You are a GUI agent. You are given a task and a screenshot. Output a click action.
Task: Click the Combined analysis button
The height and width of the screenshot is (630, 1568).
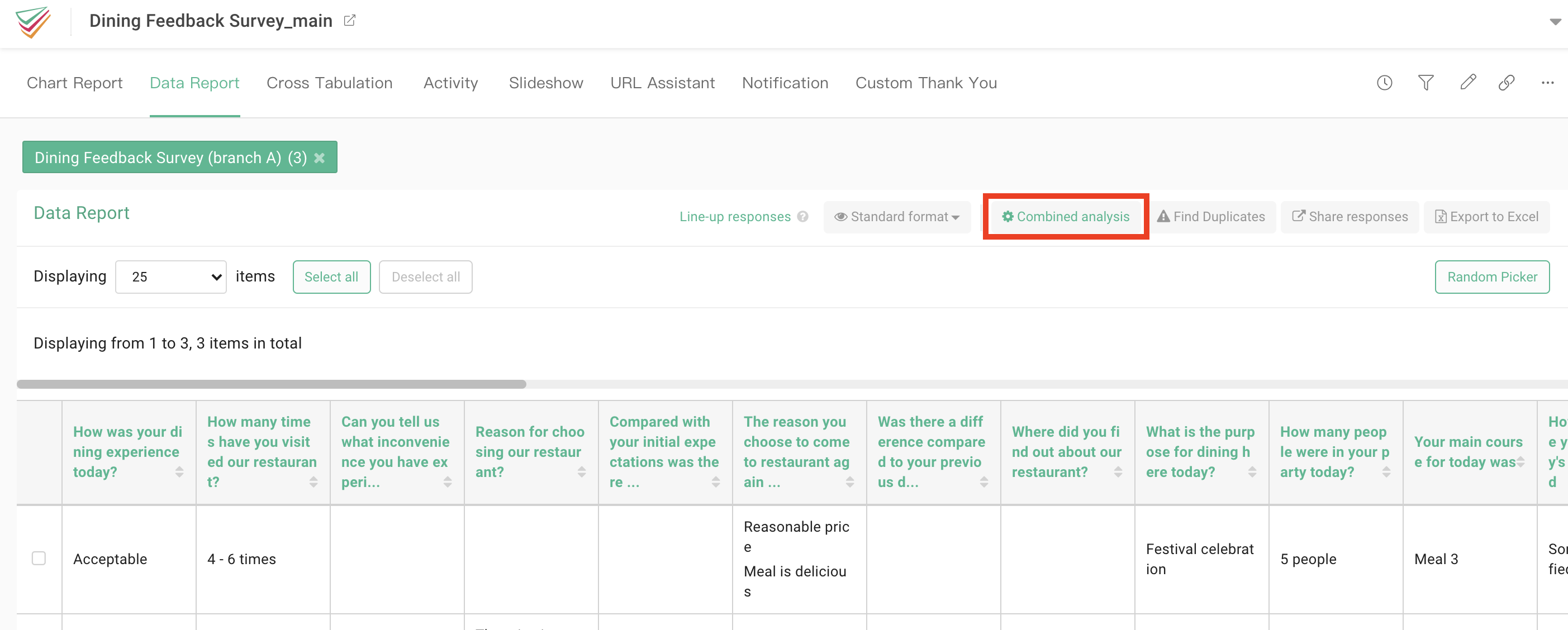tap(1065, 217)
